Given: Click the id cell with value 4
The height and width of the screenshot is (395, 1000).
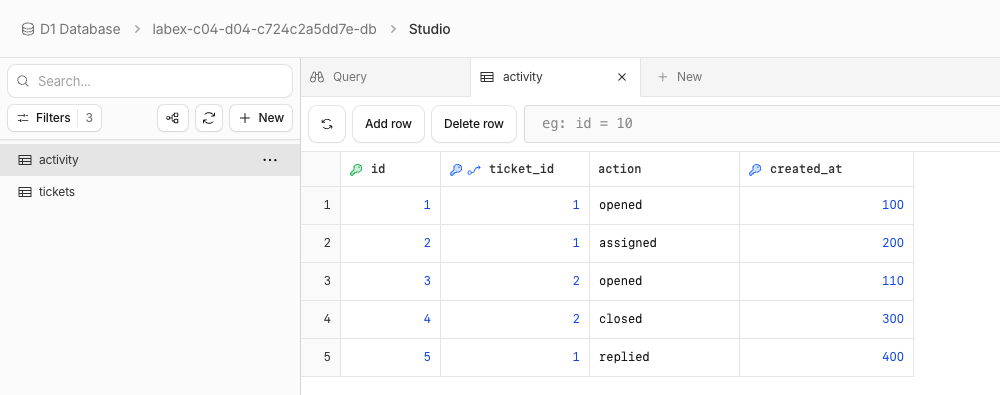Looking at the screenshot, I should [x=390, y=319].
